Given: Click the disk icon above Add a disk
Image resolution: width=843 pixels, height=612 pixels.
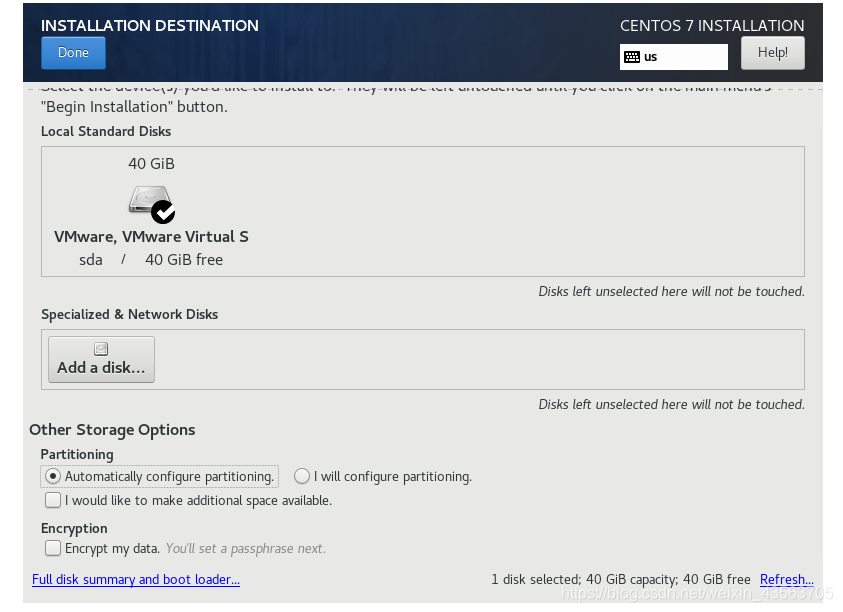Looking at the screenshot, I should click(101, 349).
